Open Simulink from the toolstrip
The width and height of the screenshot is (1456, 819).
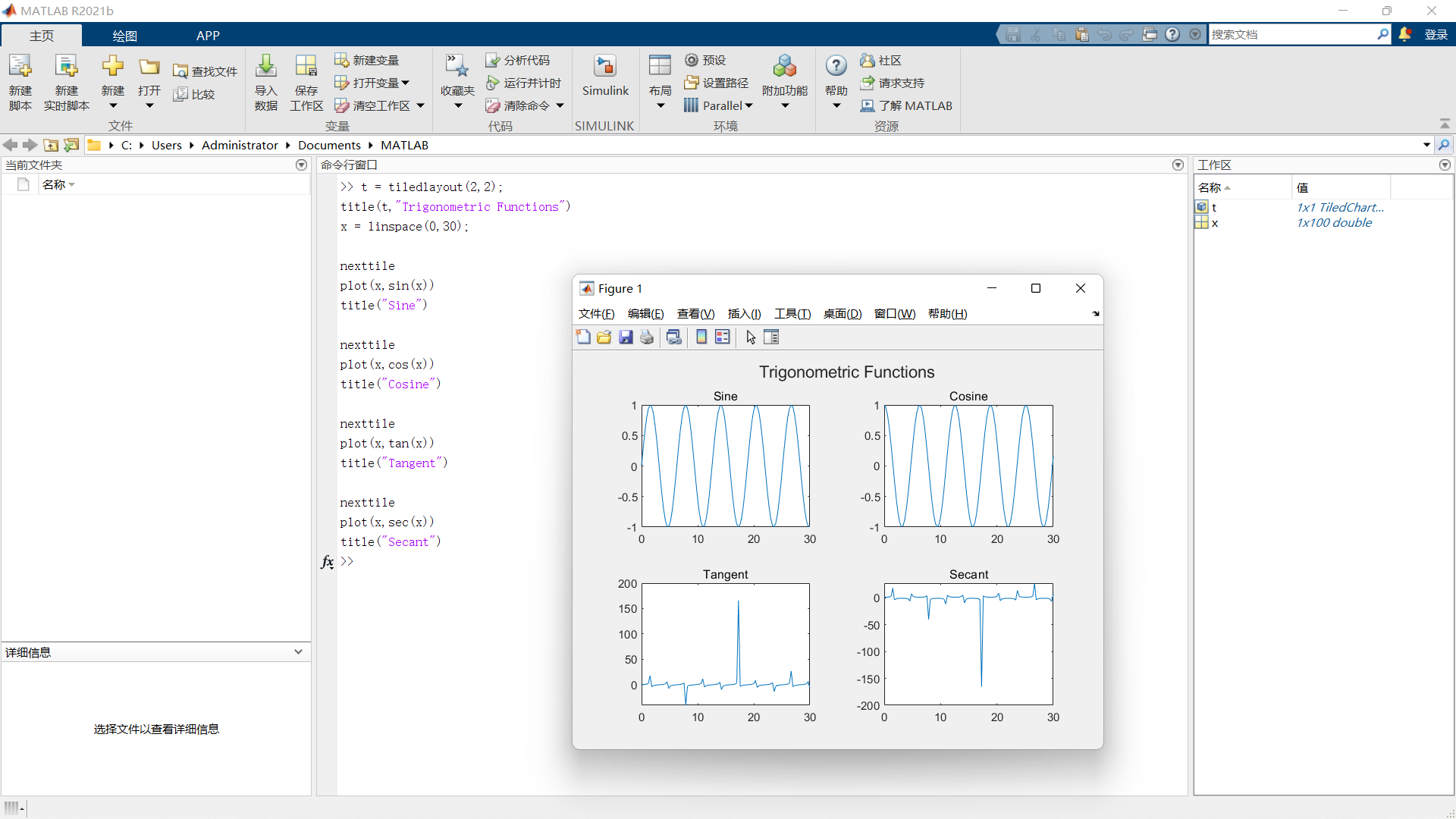pyautogui.click(x=605, y=76)
